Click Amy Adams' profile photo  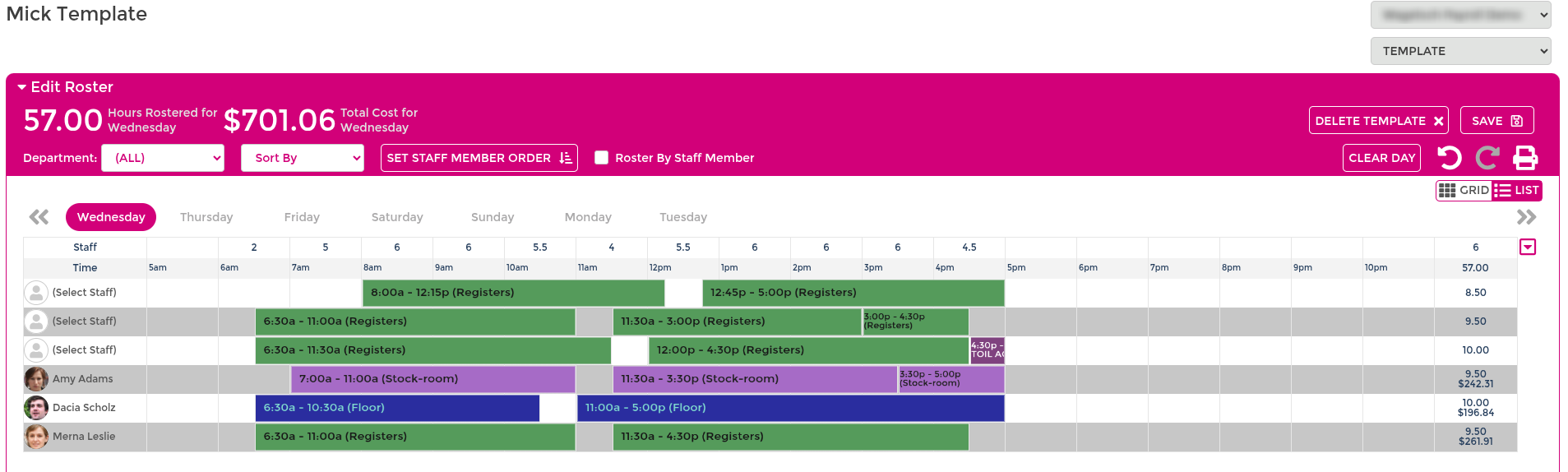pos(36,379)
